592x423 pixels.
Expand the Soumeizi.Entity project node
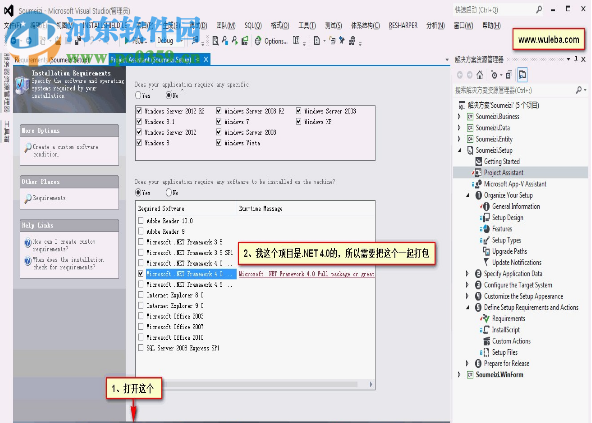click(x=459, y=139)
